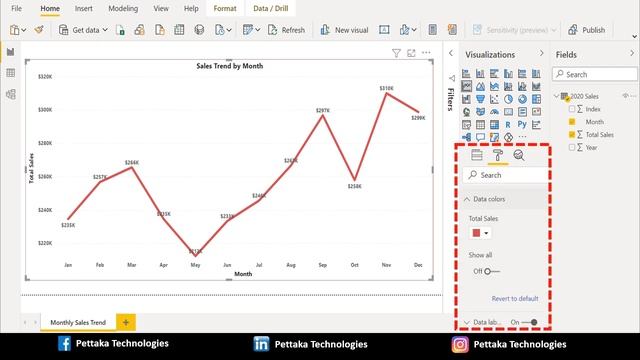The width and height of the screenshot is (640, 360).
Task: Click the Format painter icon in ribbon
Action: [x=39, y=30]
